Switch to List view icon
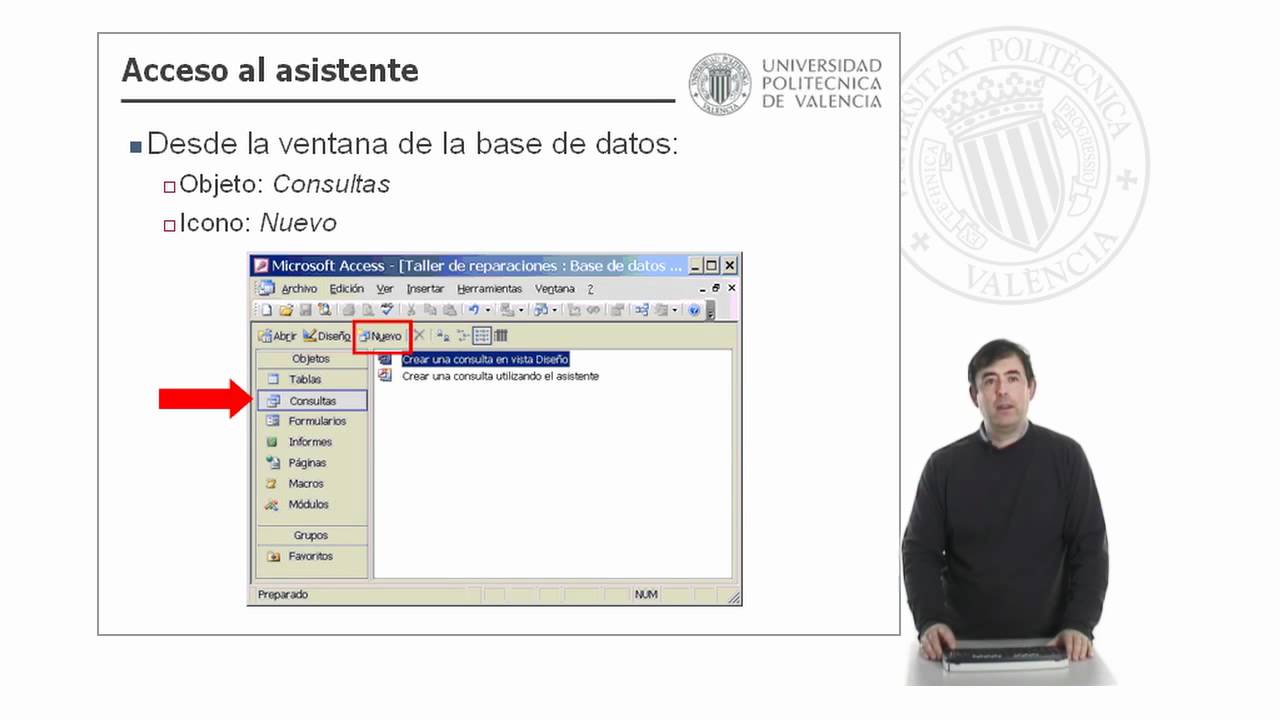The image size is (1280, 720). pos(482,336)
